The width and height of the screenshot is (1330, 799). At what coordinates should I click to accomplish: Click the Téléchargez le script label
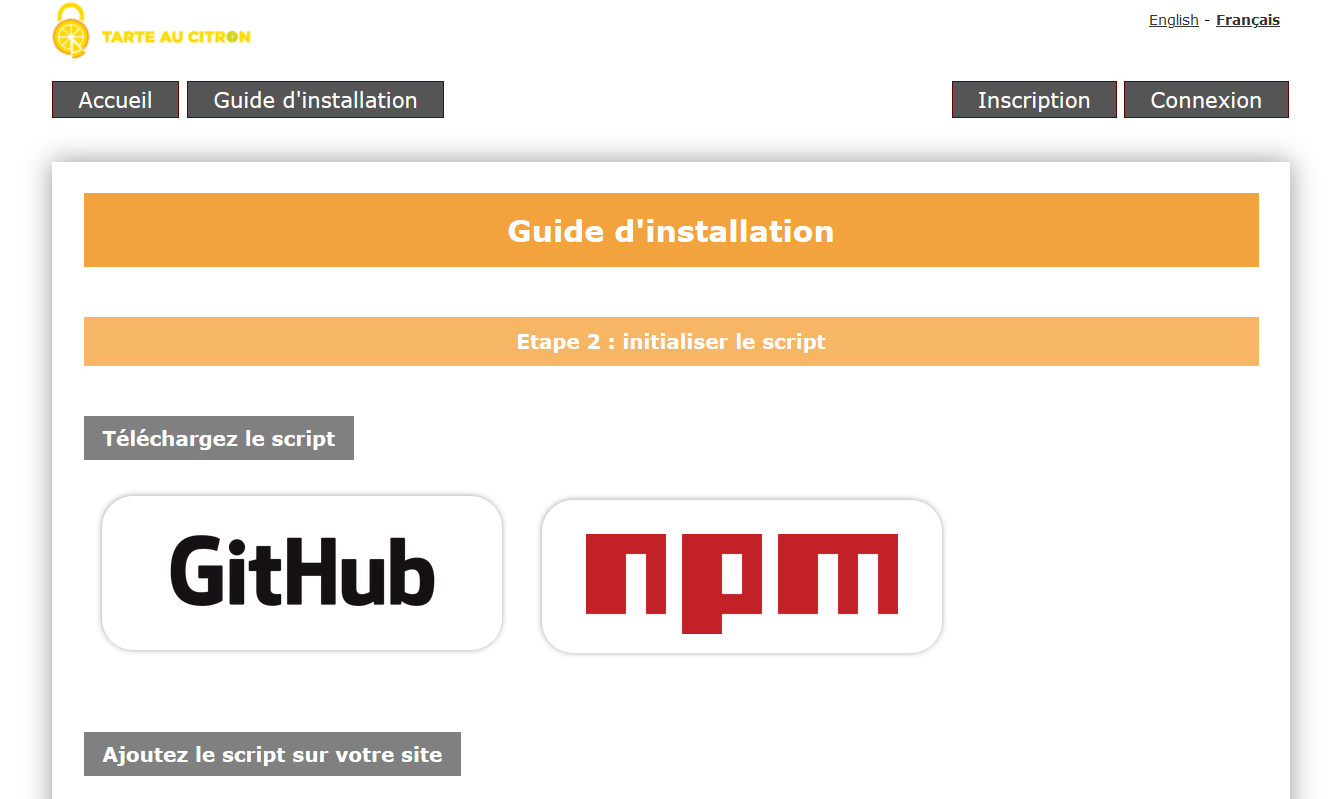tap(219, 438)
